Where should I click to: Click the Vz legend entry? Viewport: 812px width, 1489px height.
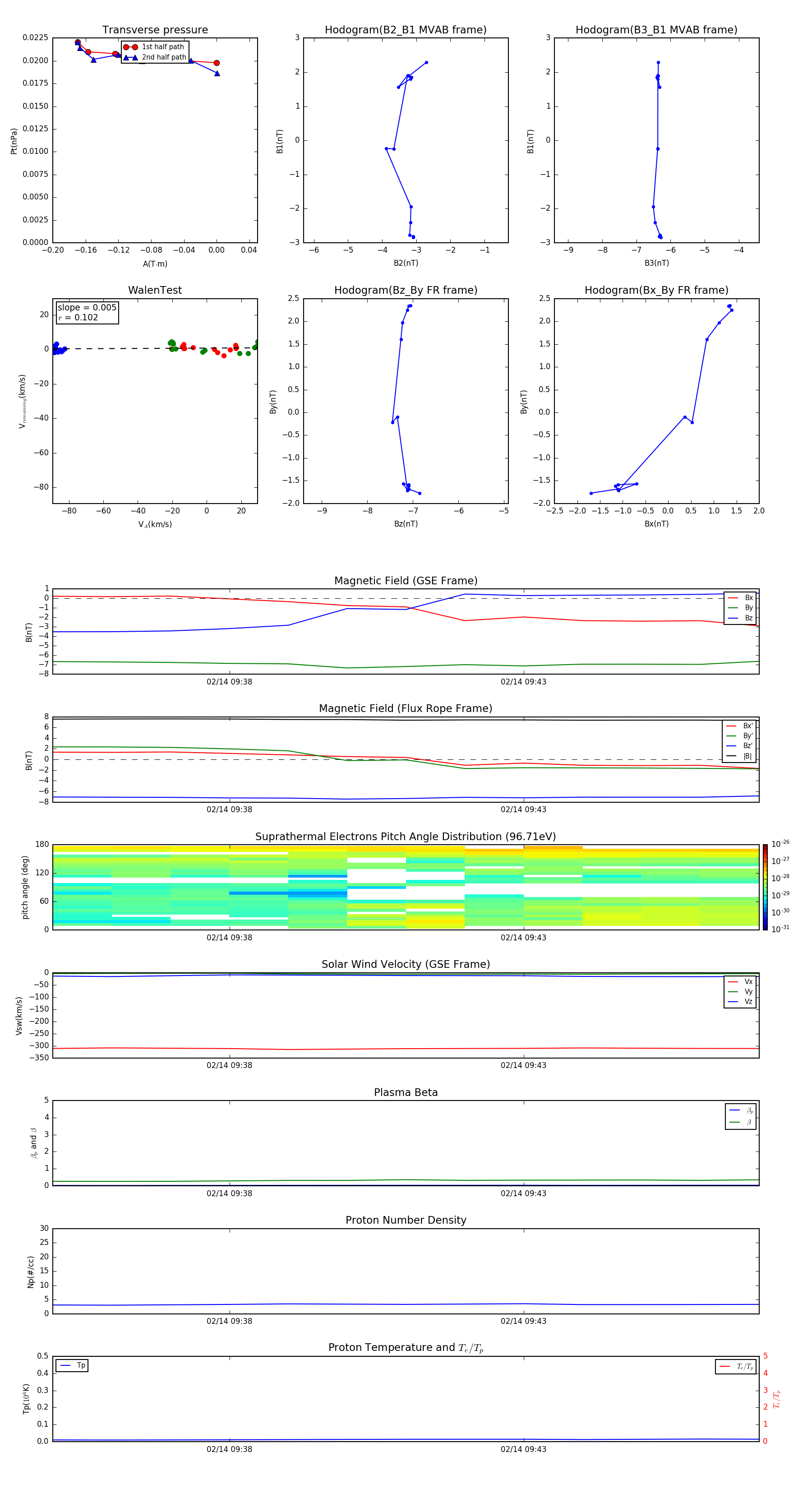(740, 1002)
